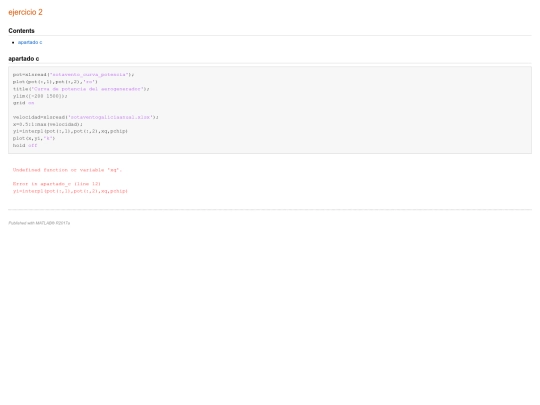Viewport: 540px width, 405px height.
Task: Click the 'grid on' code line
Action: click(x=23, y=103)
